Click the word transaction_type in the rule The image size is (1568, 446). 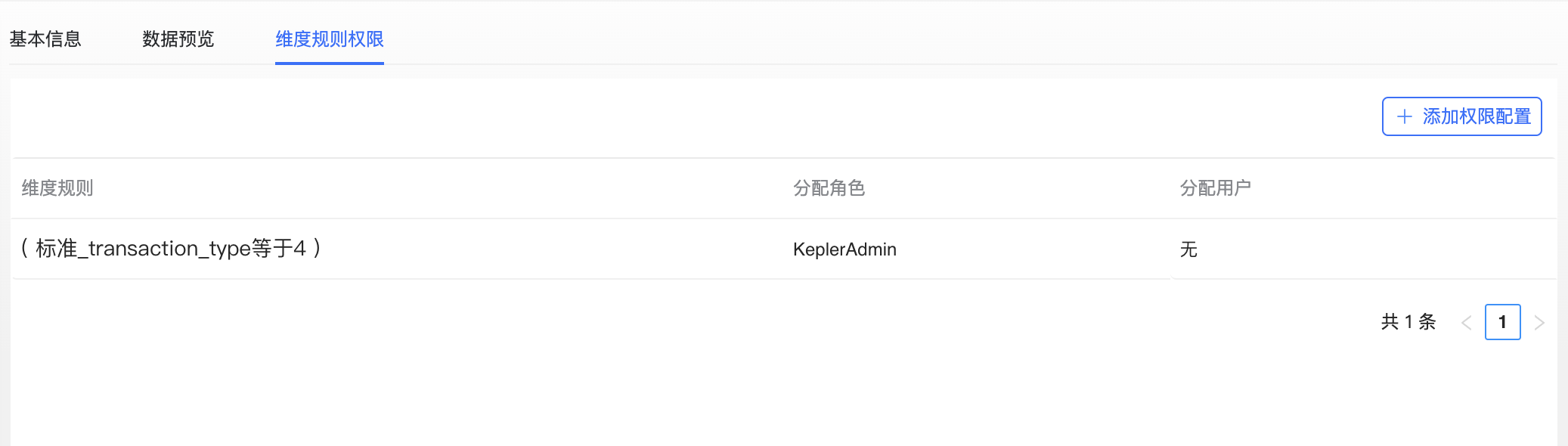[170, 249]
